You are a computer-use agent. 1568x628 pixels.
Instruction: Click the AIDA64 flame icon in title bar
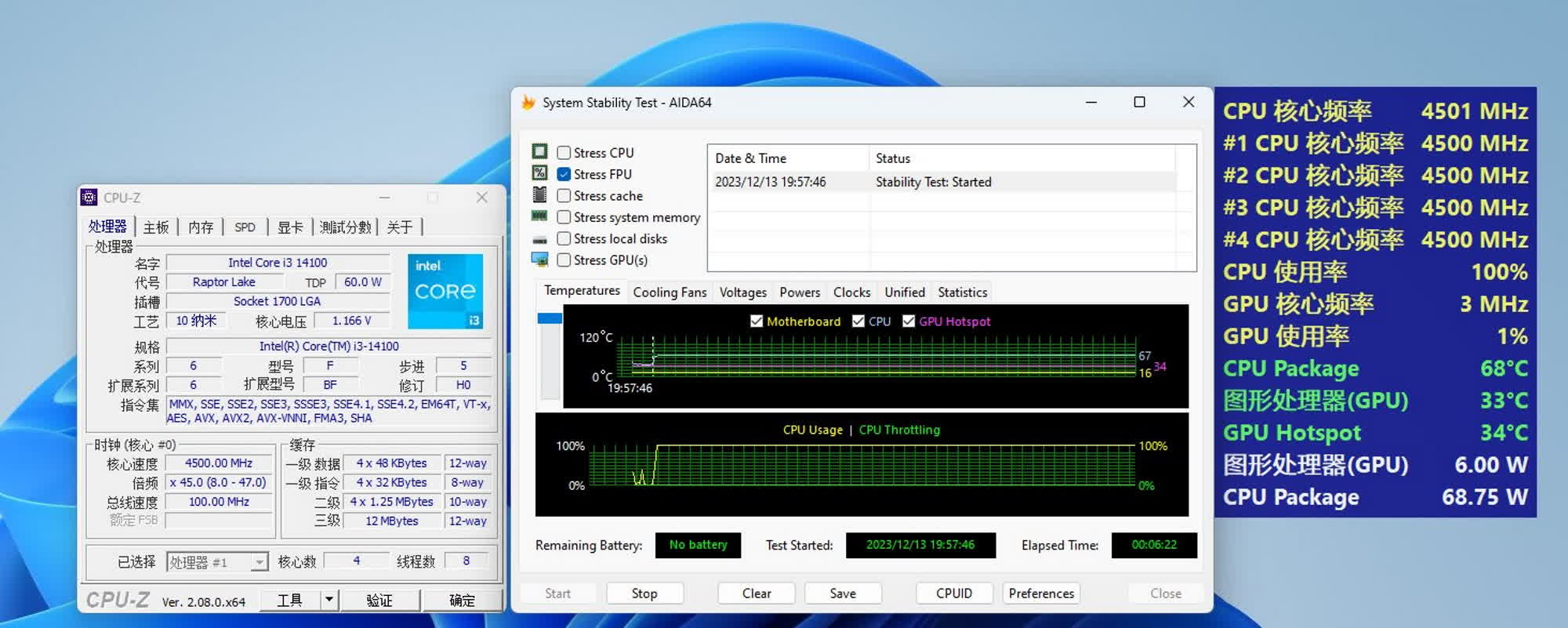528,103
